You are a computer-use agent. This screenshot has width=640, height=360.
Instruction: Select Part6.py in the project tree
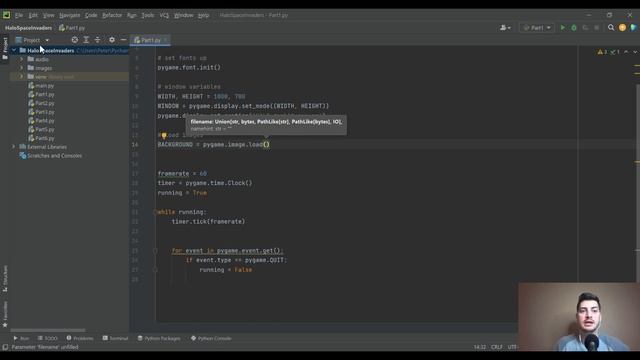coord(41,138)
